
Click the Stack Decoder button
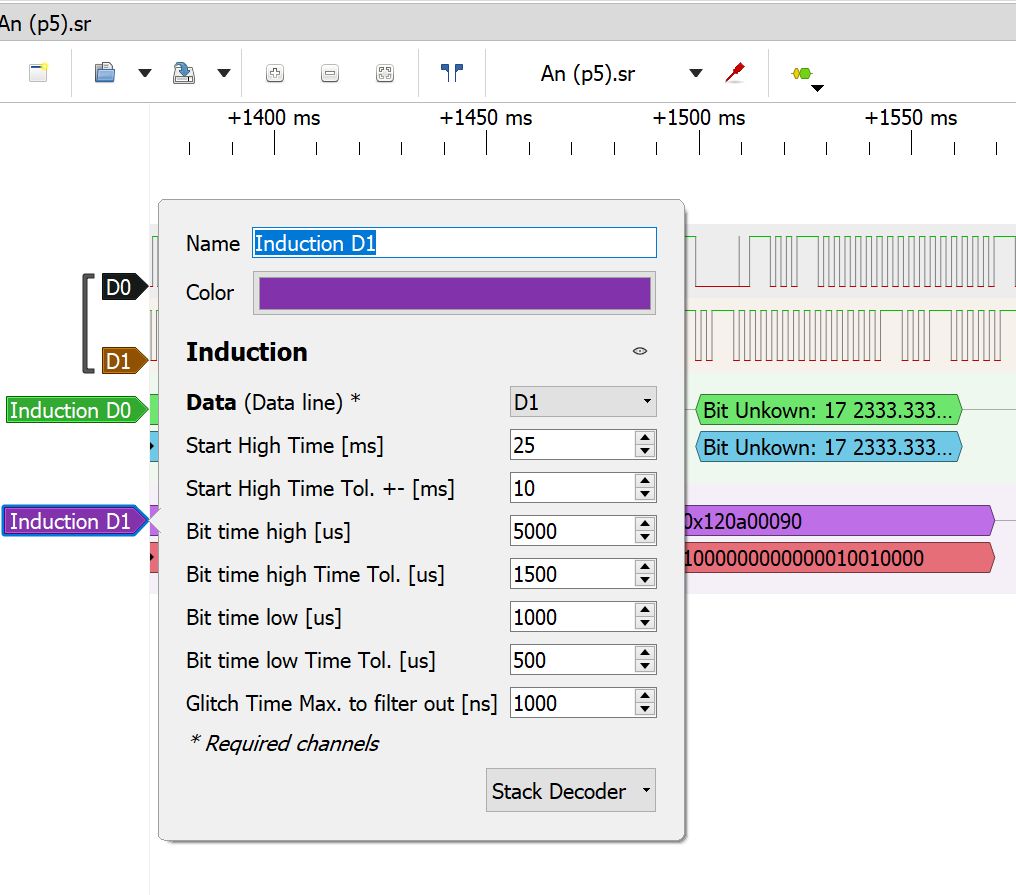[571, 791]
